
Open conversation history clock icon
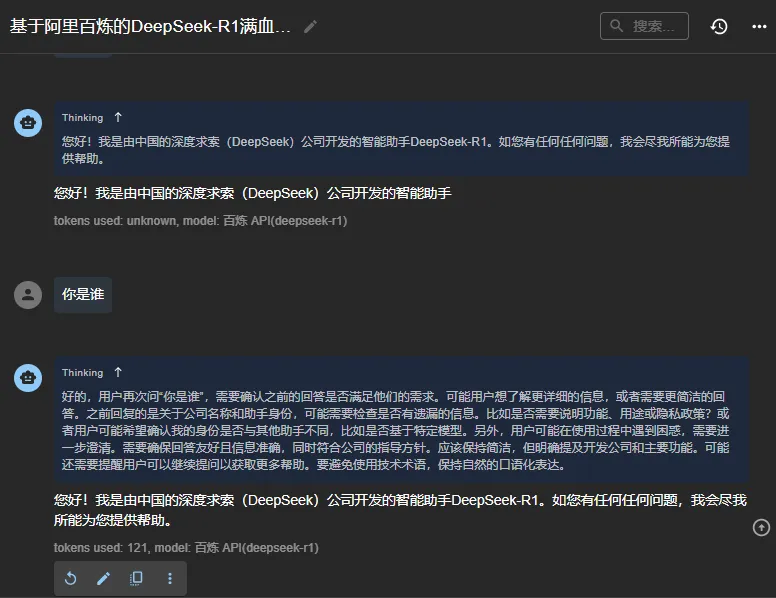pyautogui.click(x=719, y=26)
